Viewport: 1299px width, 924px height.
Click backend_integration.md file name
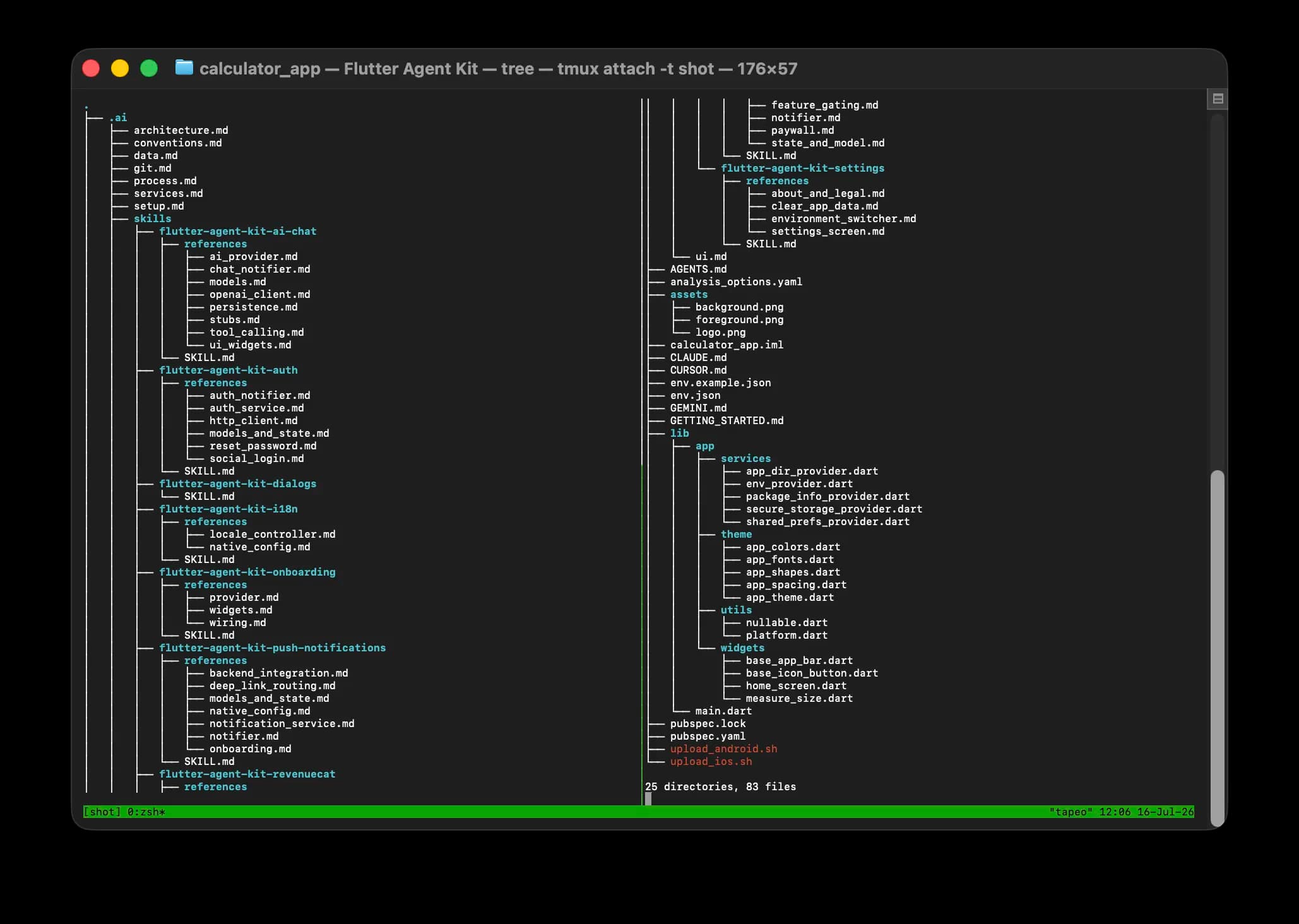click(279, 673)
